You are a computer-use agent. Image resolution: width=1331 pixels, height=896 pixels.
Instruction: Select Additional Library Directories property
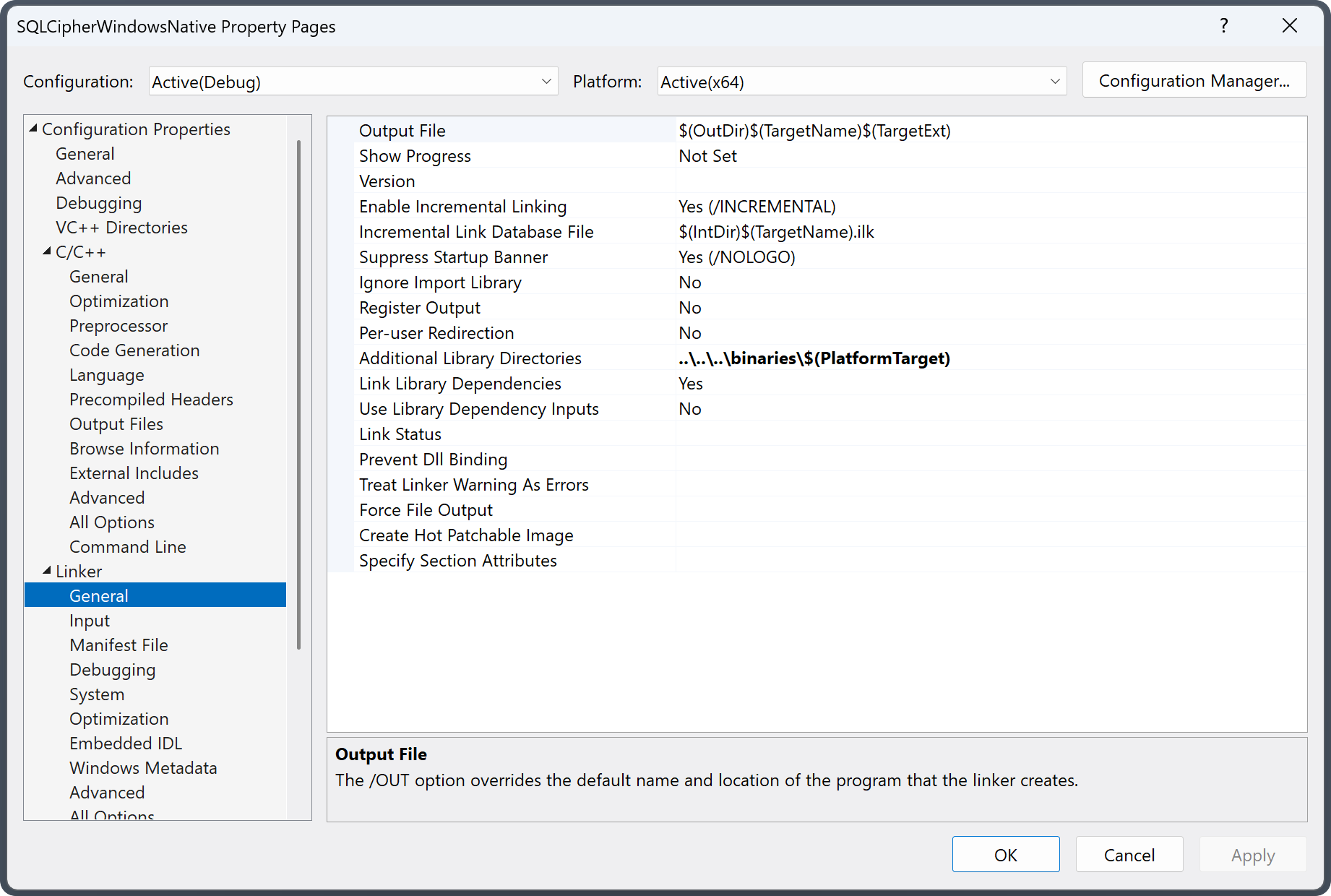click(470, 358)
